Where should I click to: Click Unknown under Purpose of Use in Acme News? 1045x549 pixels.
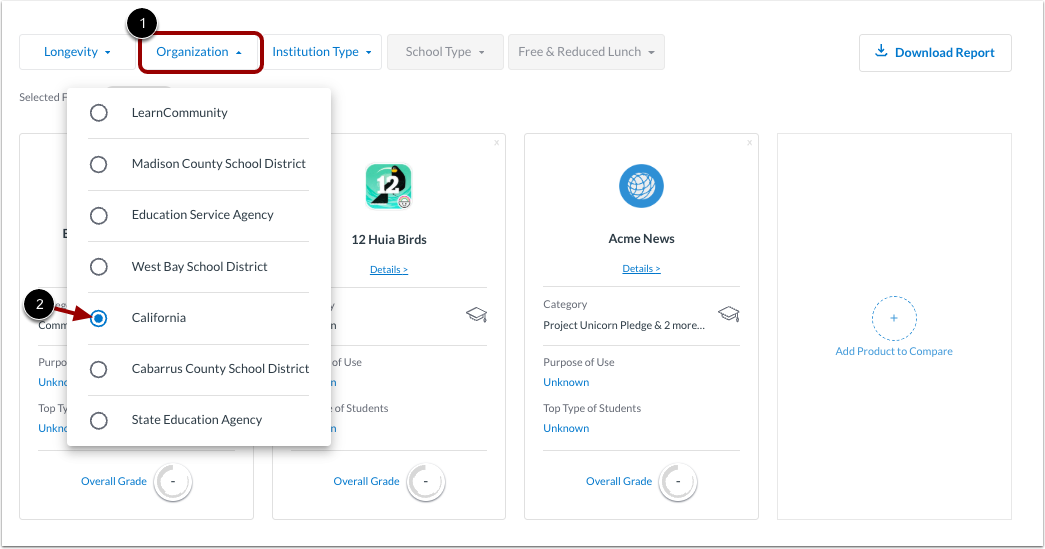566,382
